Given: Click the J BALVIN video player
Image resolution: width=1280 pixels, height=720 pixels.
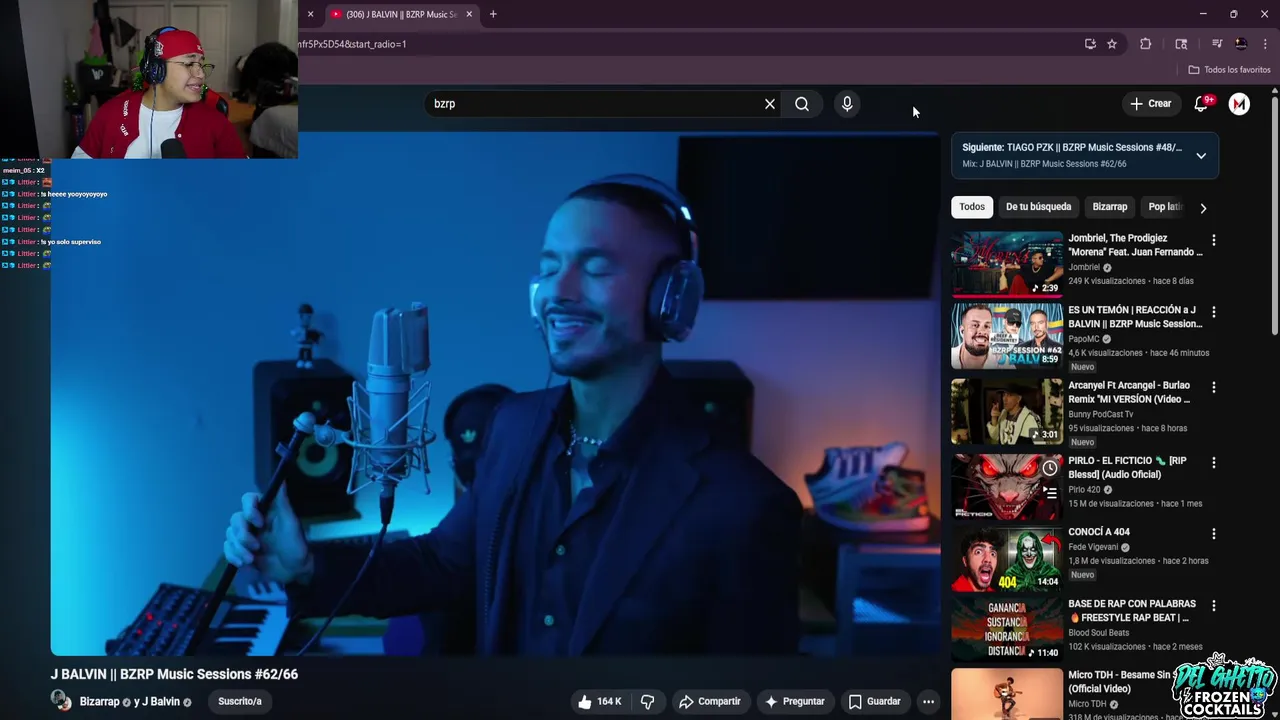Looking at the screenshot, I should pyautogui.click(x=495, y=394).
